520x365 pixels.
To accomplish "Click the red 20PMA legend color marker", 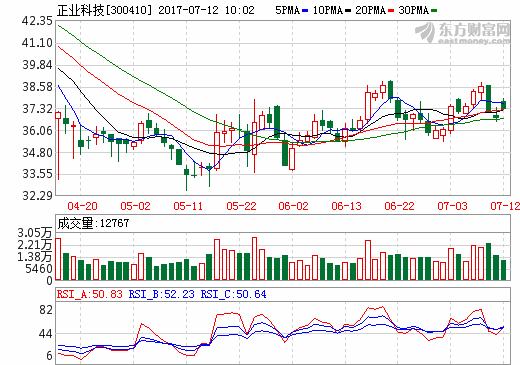I will point(391,11).
